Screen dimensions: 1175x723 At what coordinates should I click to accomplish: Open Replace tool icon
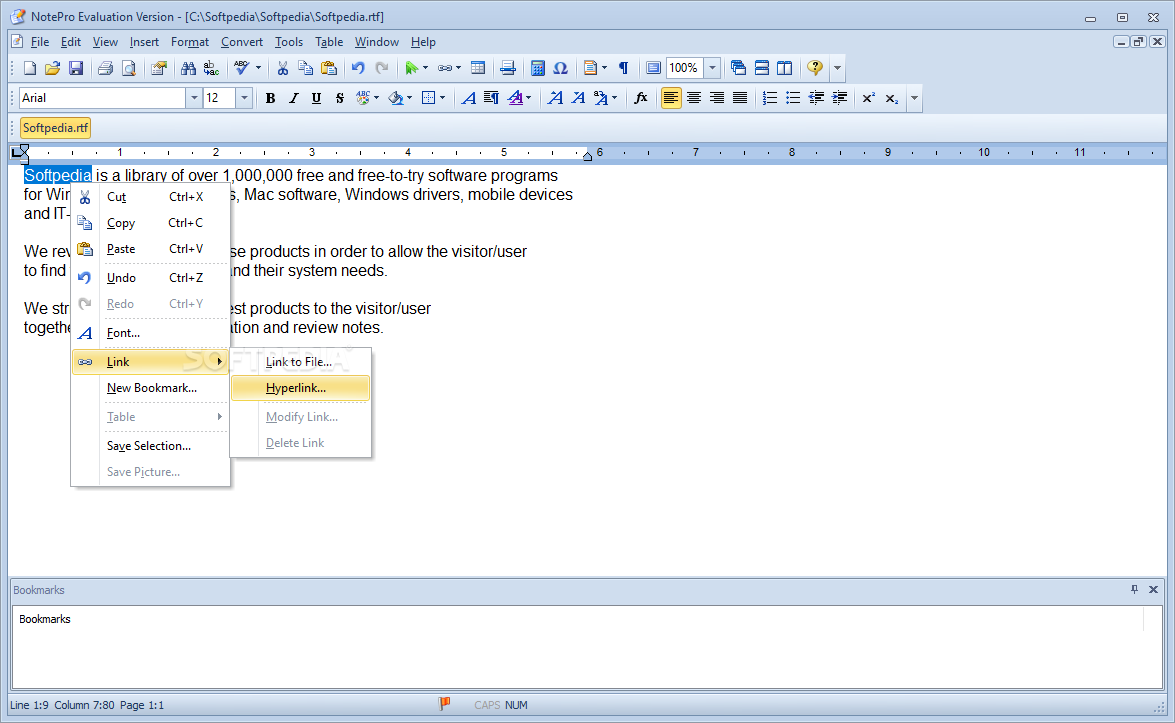[x=211, y=68]
